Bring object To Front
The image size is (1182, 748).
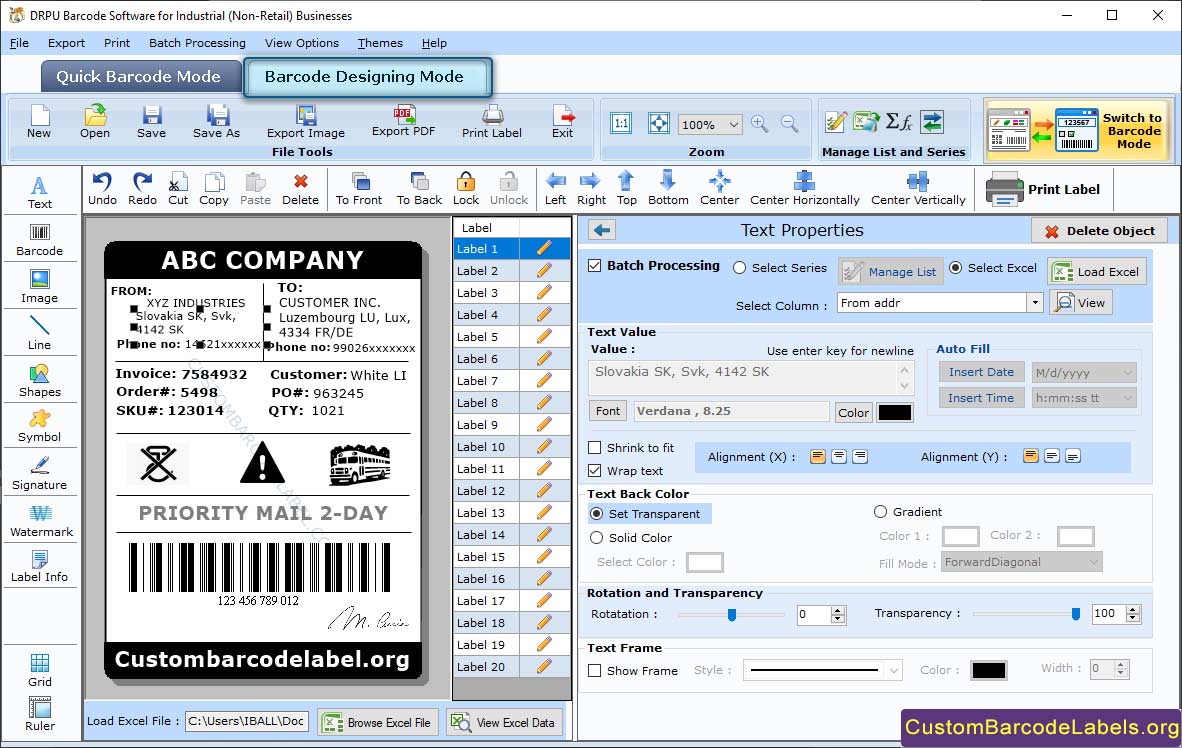pyautogui.click(x=359, y=189)
